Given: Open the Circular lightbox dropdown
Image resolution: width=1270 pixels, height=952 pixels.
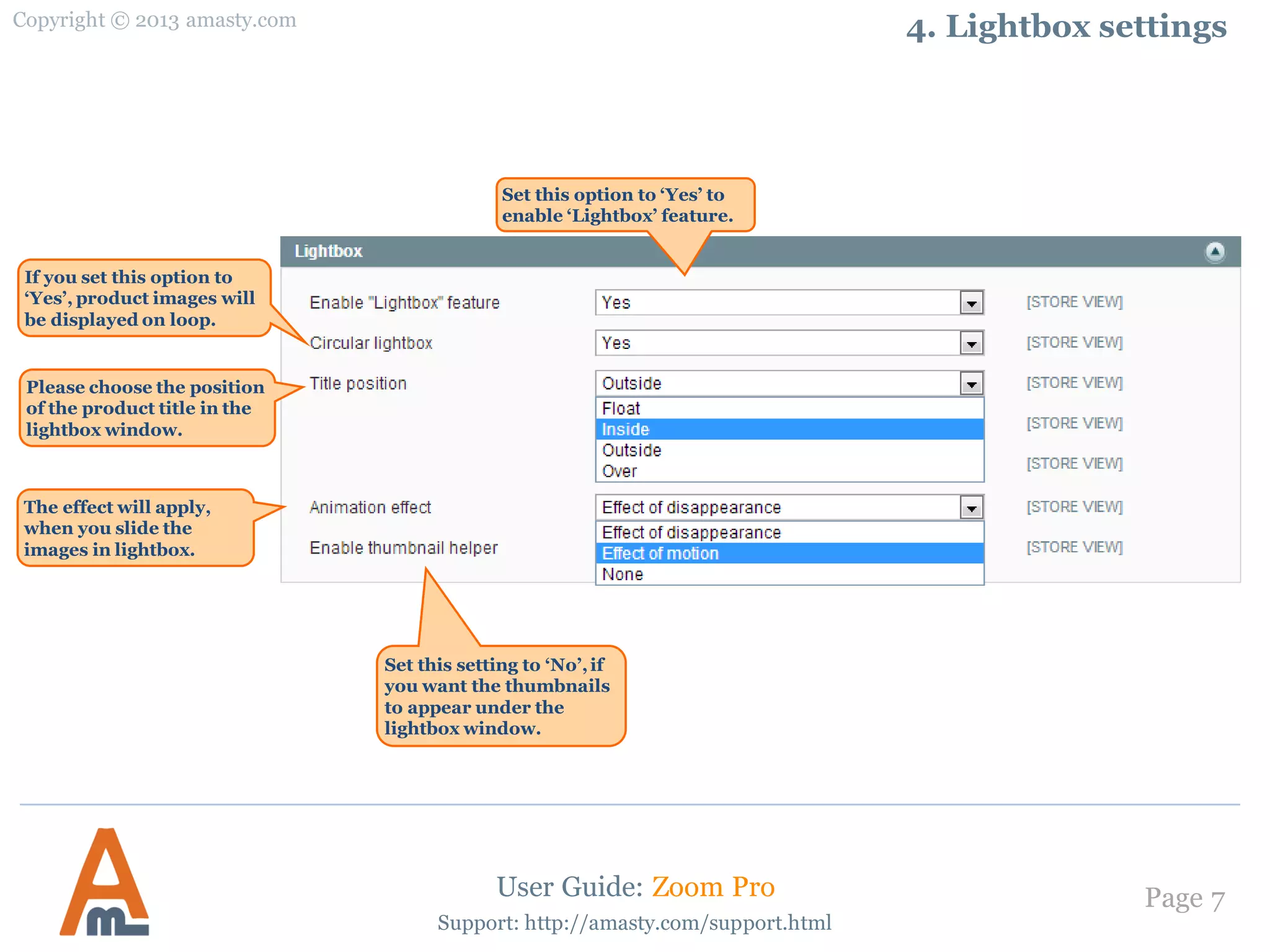Looking at the screenshot, I should click(789, 343).
